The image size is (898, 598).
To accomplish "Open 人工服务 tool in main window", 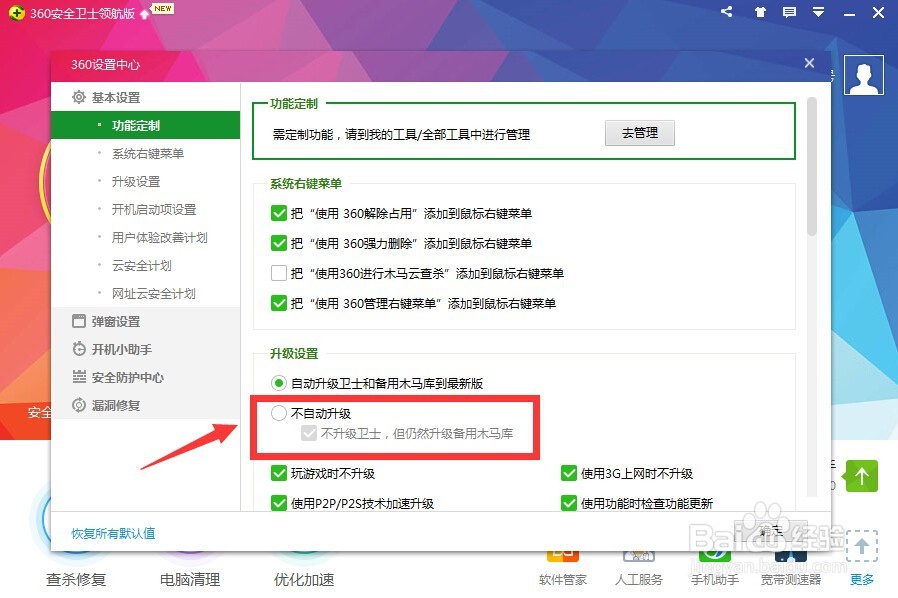I will point(639,567).
